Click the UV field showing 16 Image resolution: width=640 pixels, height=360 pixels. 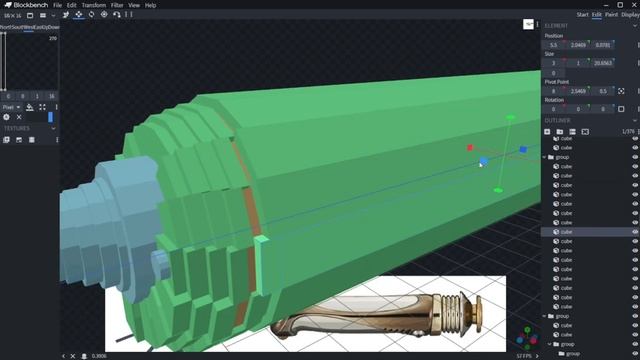[x=52, y=96]
